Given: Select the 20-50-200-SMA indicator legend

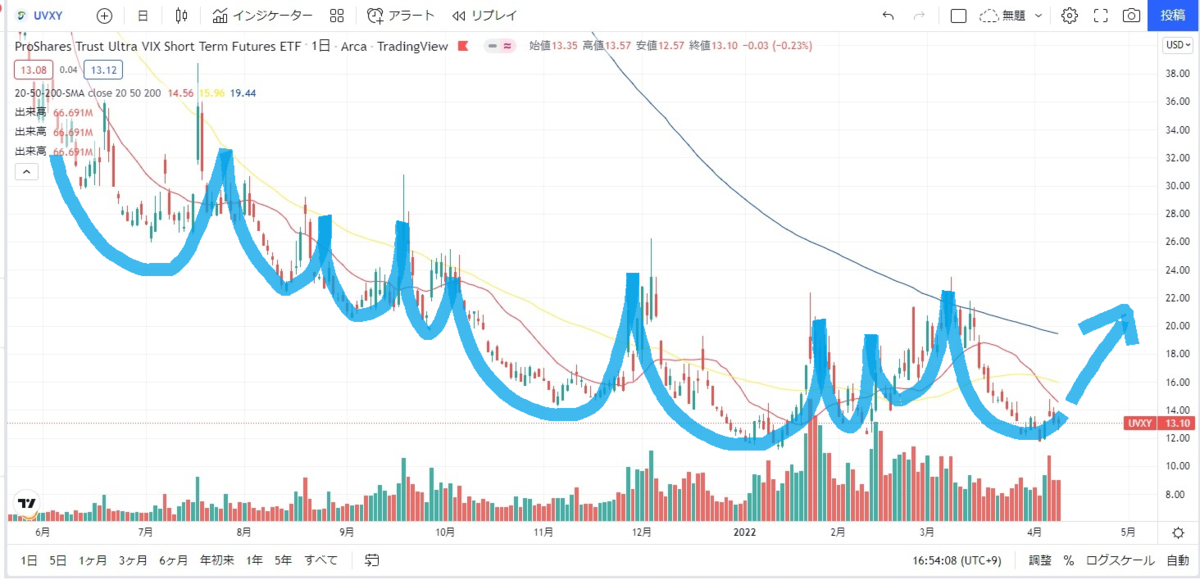Looking at the screenshot, I should 88,92.
